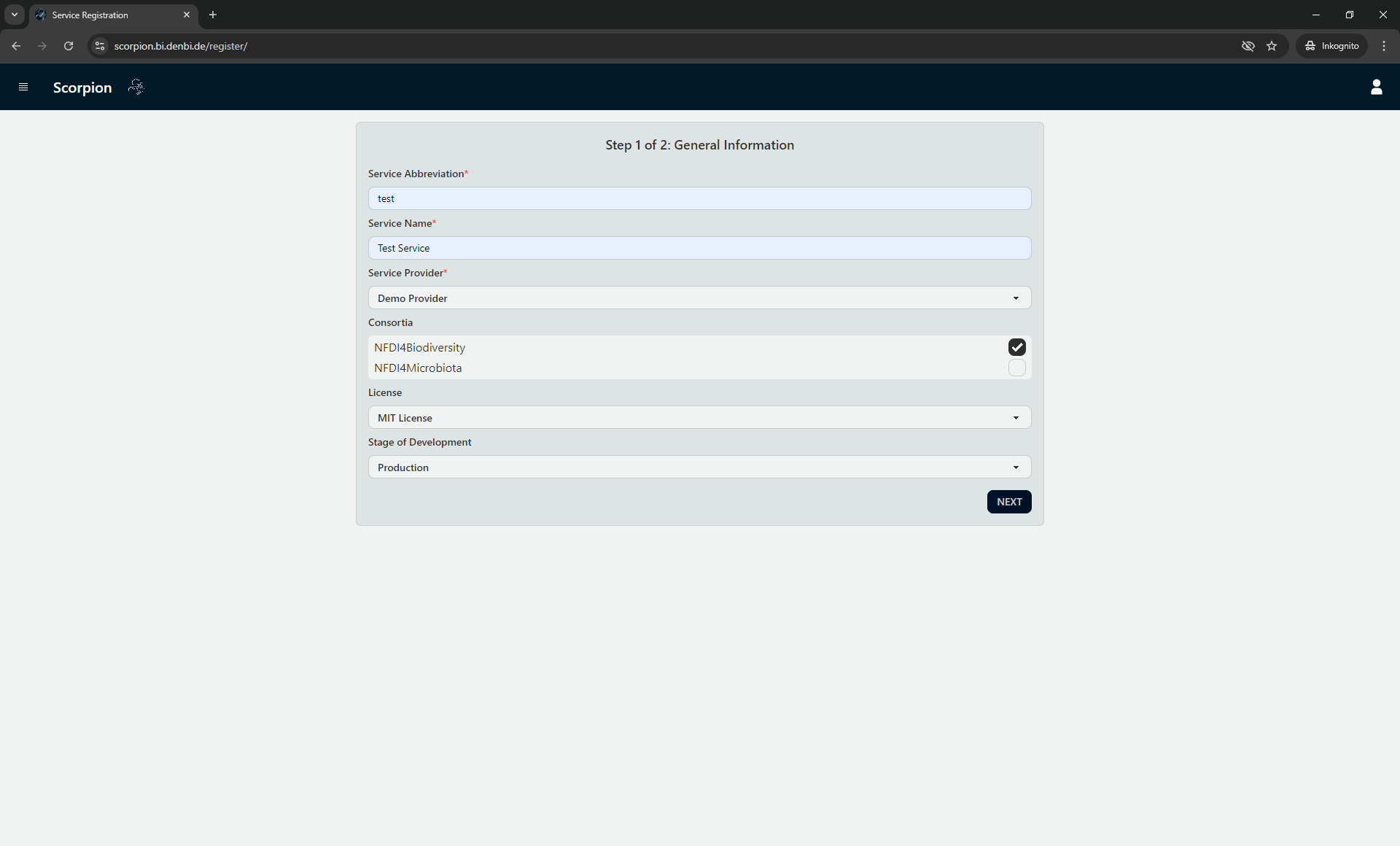Viewport: 1400px width, 846px height.
Task: Open the user account icon
Action: (1376, 87)
